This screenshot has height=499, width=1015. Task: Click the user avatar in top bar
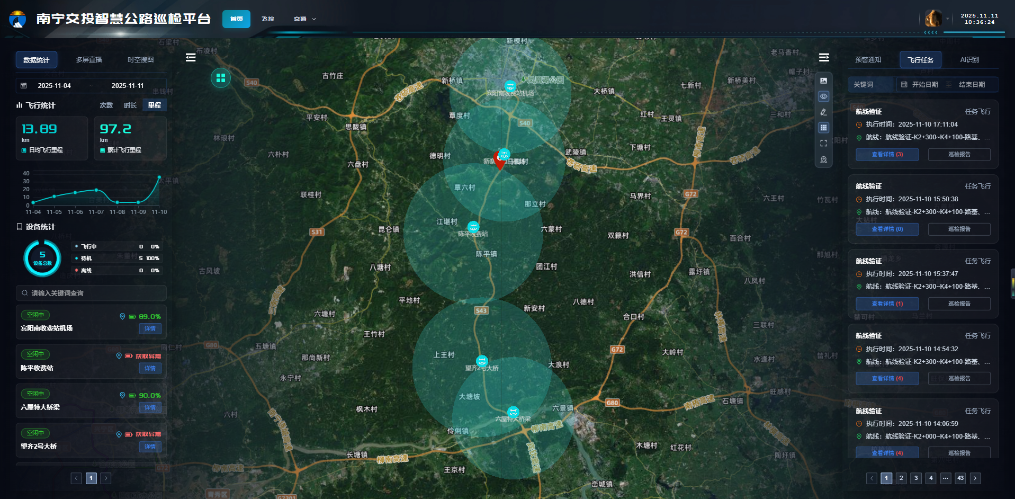[934, 19]
